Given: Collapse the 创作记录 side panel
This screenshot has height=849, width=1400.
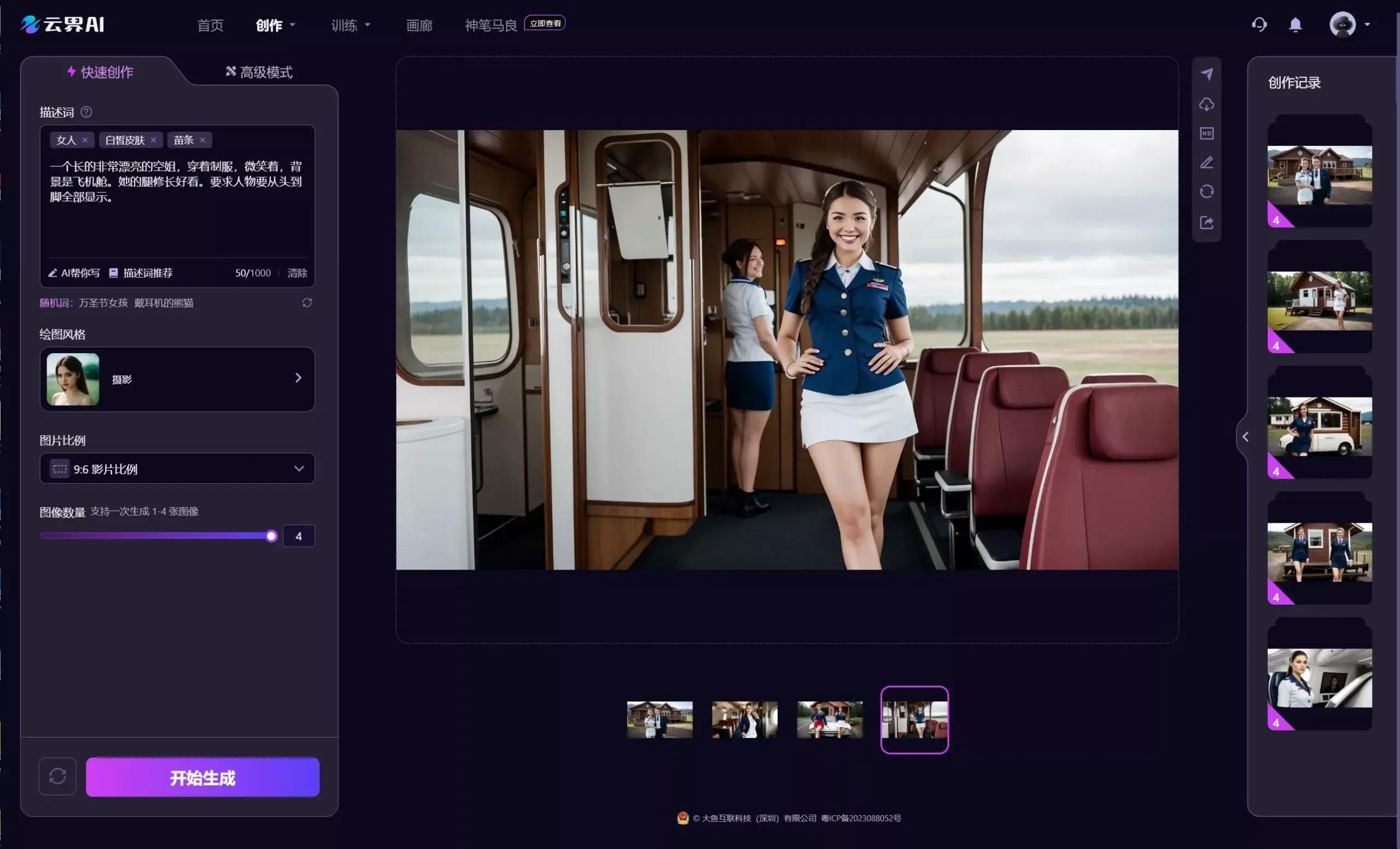Looking at the screenshot, I should [x=1245, y=437].
